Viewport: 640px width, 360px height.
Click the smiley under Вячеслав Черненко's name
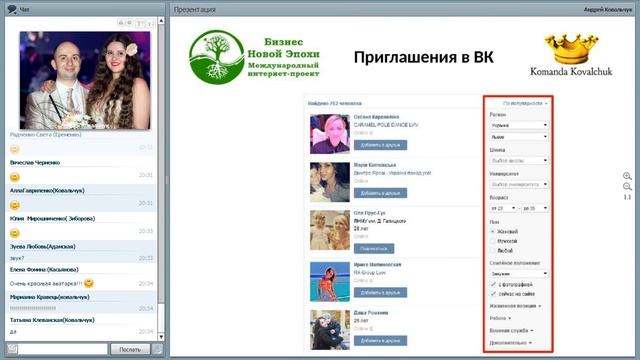pos(15,177)
